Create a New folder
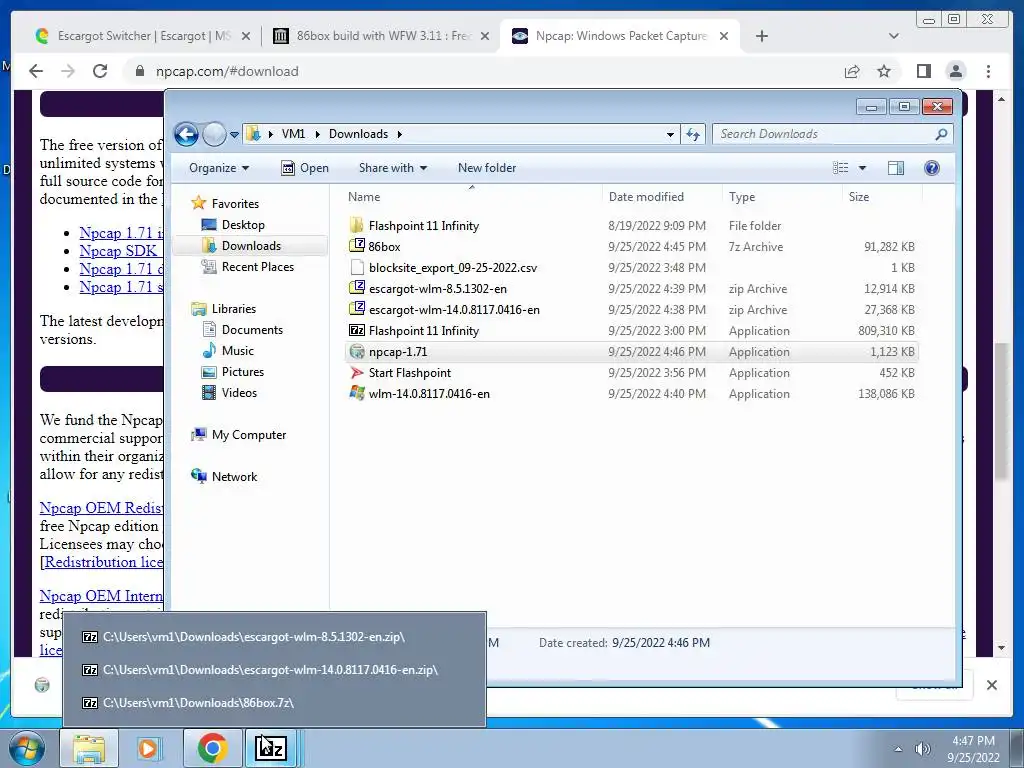1024x768 pixels. tap(487, 168)
